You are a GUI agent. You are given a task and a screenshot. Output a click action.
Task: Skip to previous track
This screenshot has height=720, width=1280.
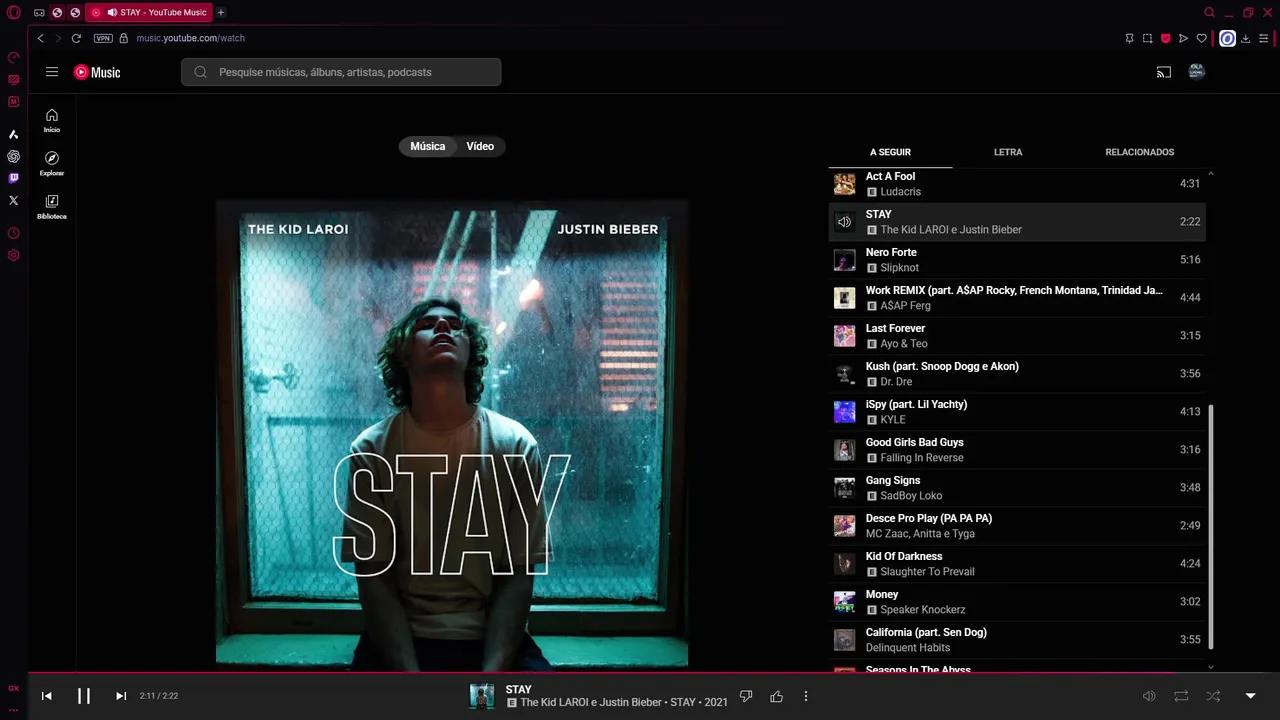(46, 696)
